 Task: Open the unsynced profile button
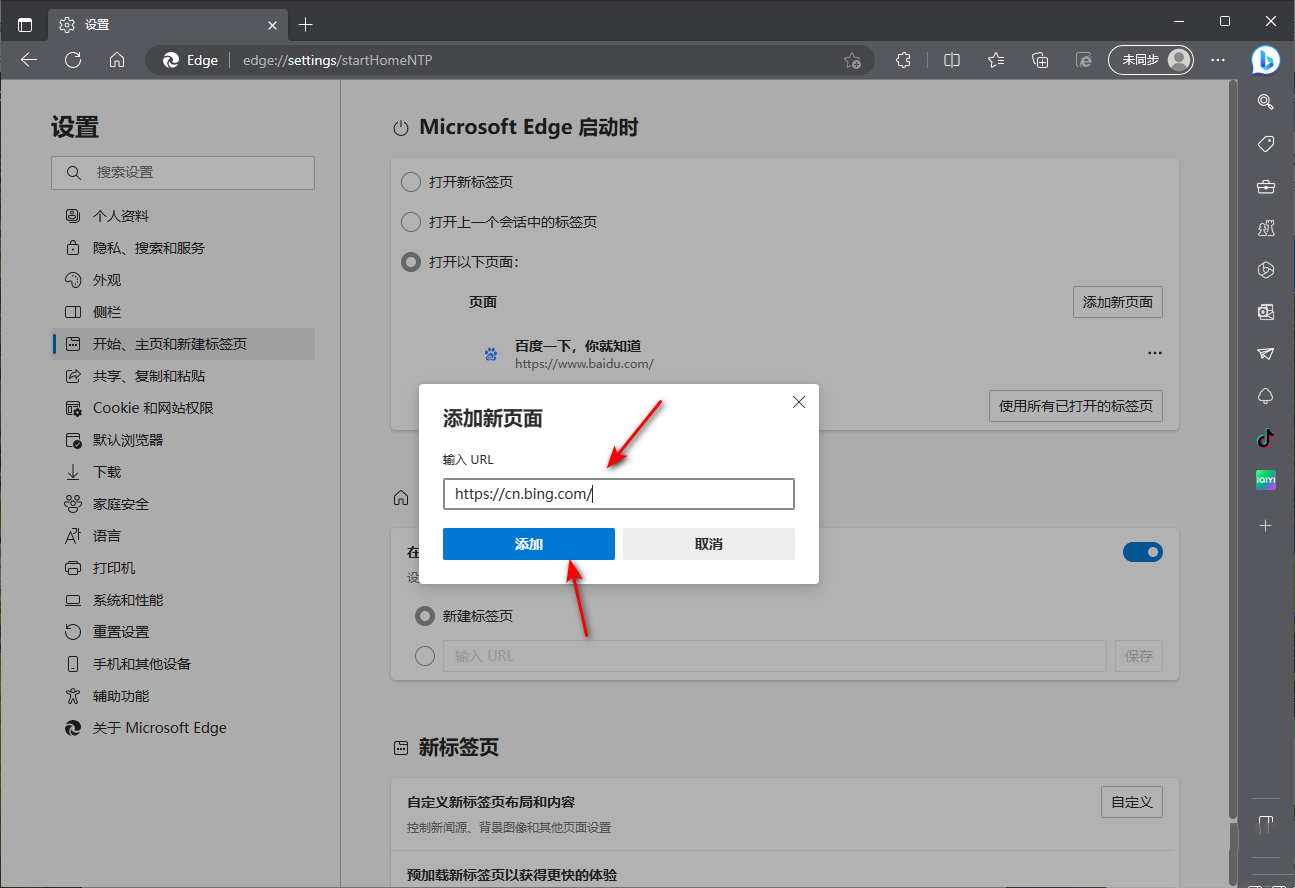pos(1151,60)
